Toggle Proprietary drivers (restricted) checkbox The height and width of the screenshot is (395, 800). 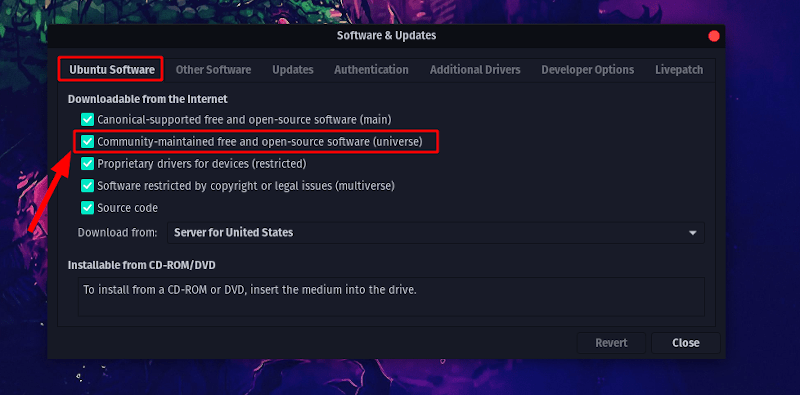tap(88, 163)
